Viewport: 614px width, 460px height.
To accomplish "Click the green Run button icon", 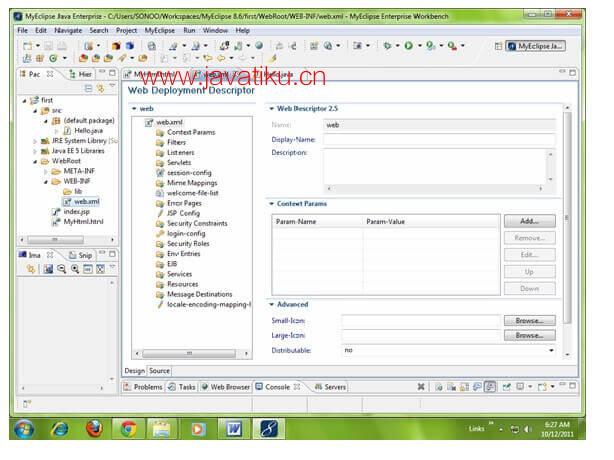I will pos(408,46).
